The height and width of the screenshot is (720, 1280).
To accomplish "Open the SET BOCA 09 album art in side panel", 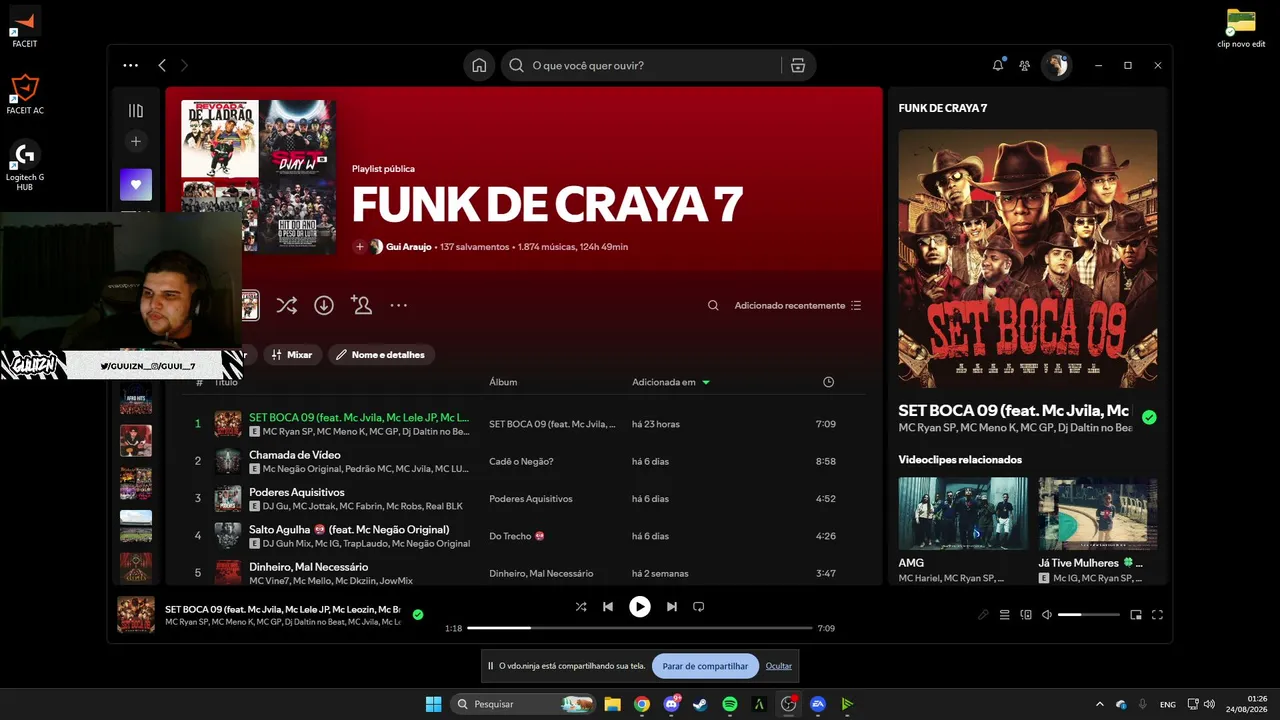I will click(x=1028, y=259).
